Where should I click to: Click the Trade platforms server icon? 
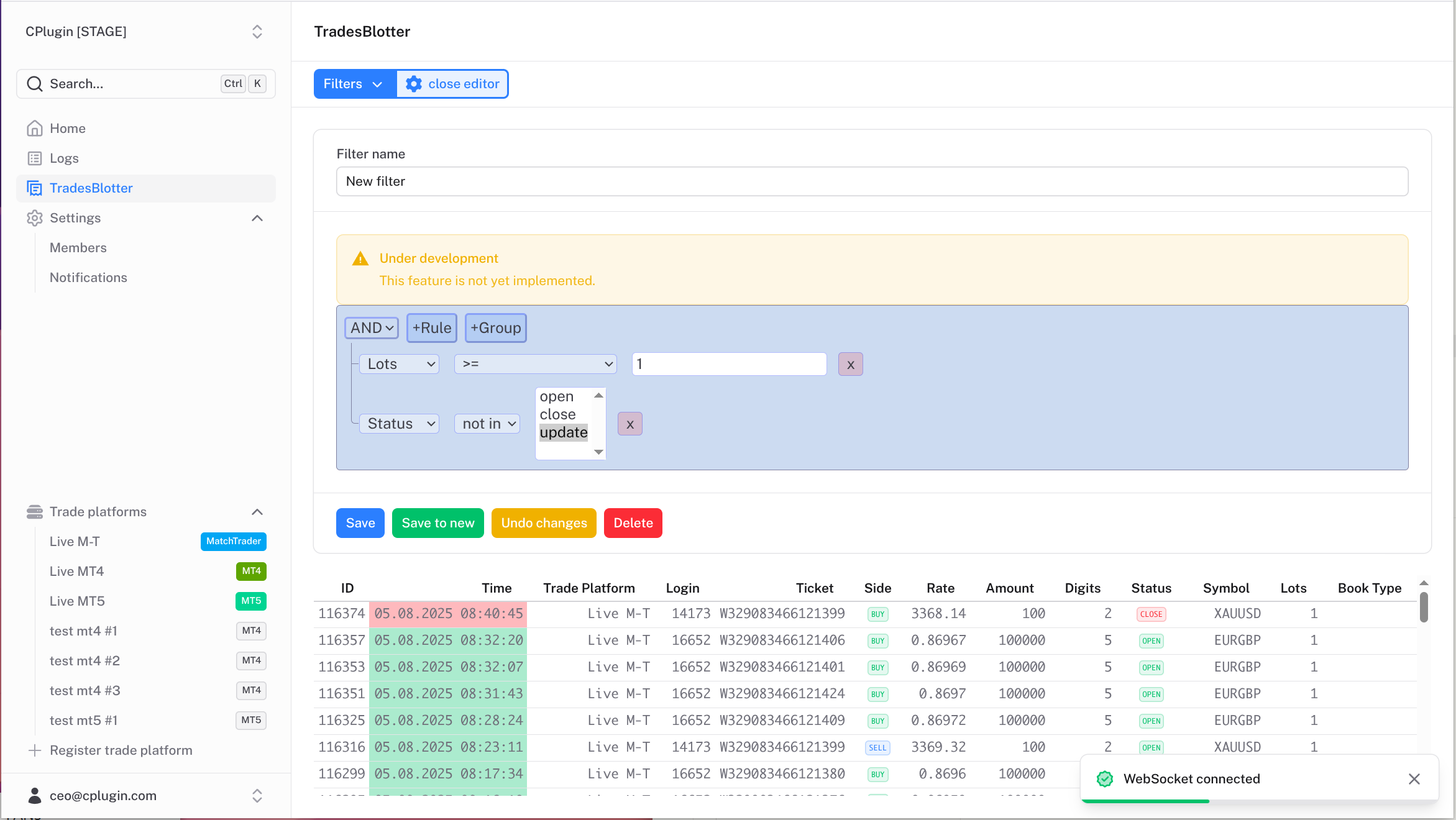[x=35, y=512]
